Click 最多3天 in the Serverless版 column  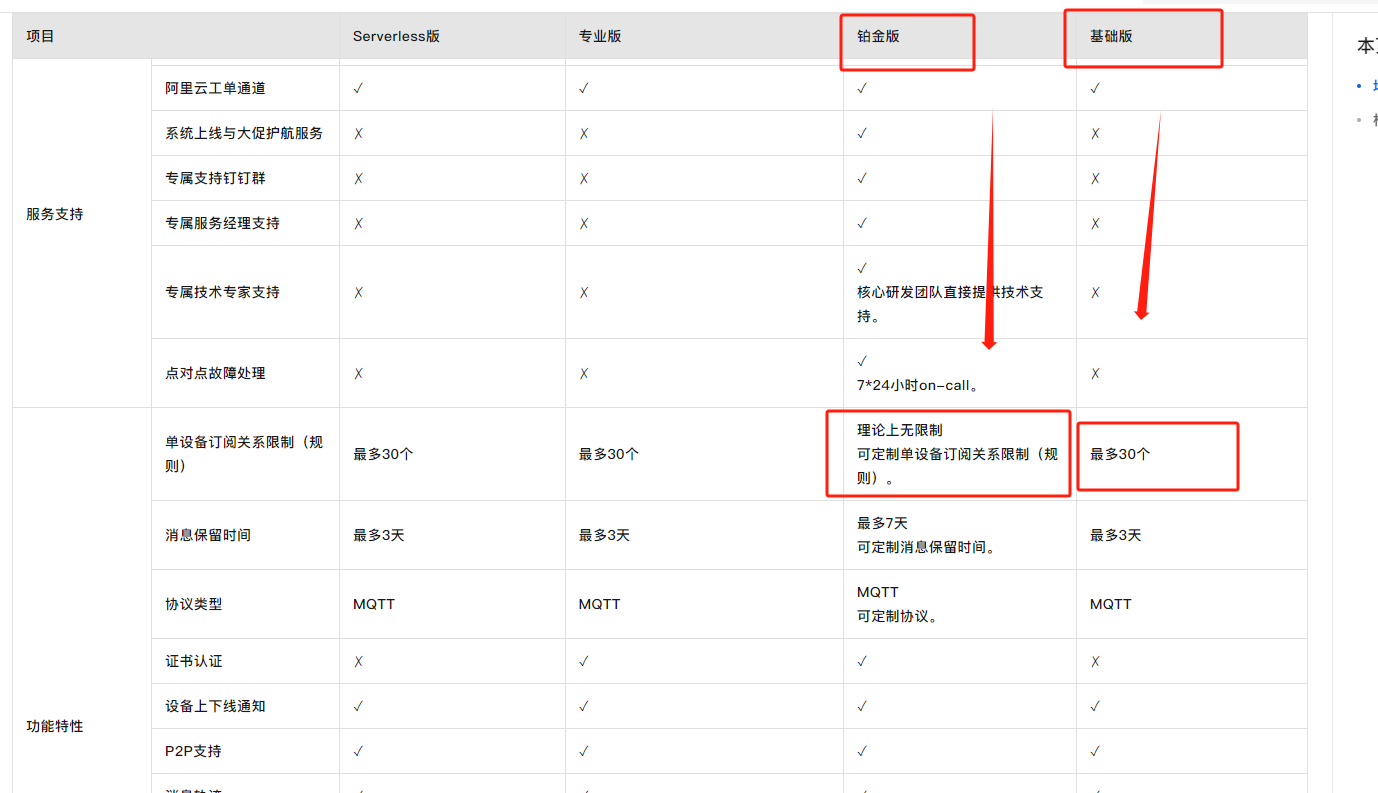[378, 535]
